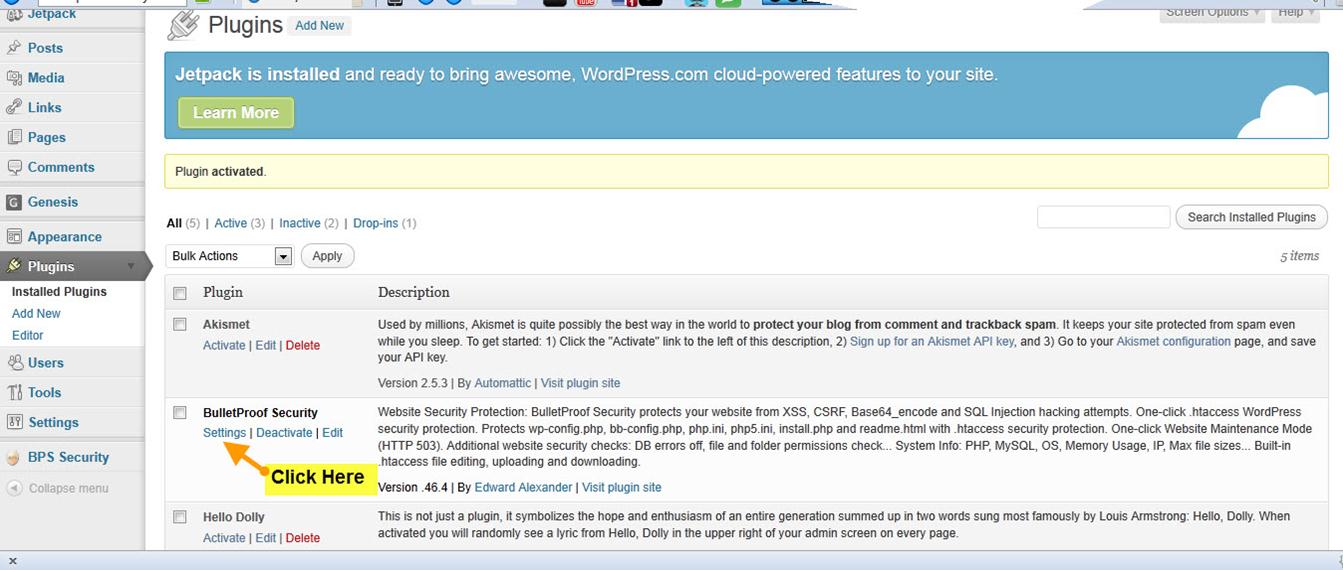Click the Pages icon in sidebar
This screenshot has height=570, width=1343.
(x=14, y=137)
